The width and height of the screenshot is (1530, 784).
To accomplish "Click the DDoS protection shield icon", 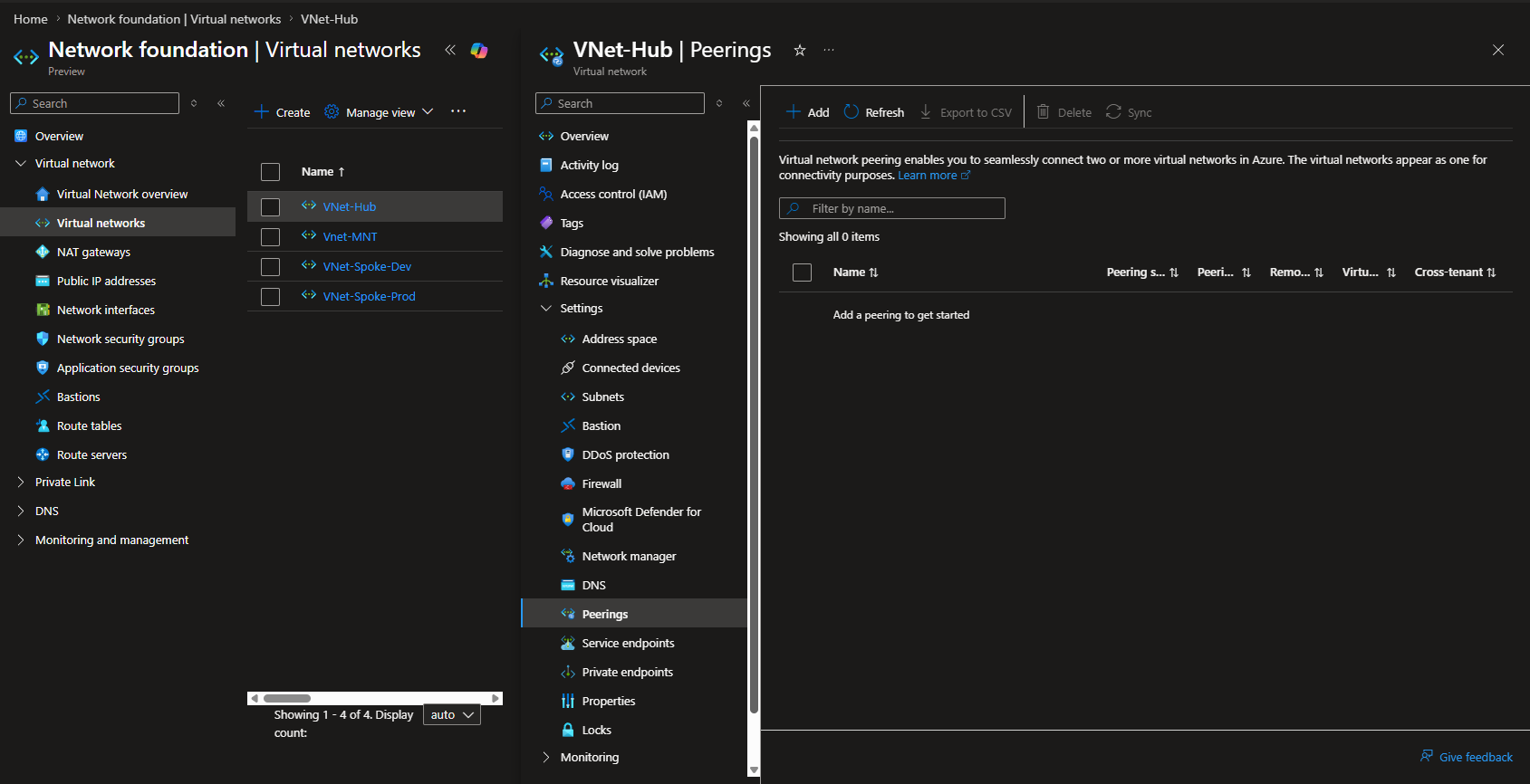I will tap(568, 454).
